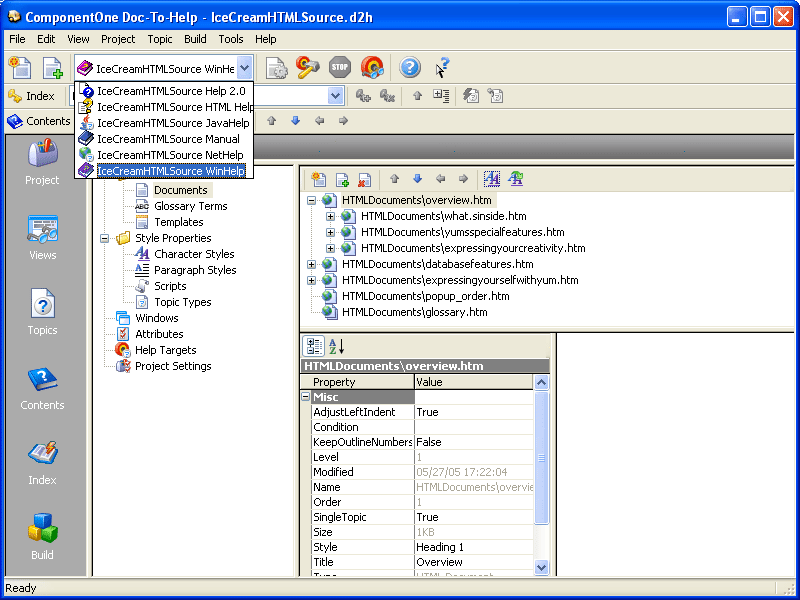This screenshot has height=600, width=800.
Task: Enable KeepOutlineNumbers for overview.htm
Action: pos(470,442)
